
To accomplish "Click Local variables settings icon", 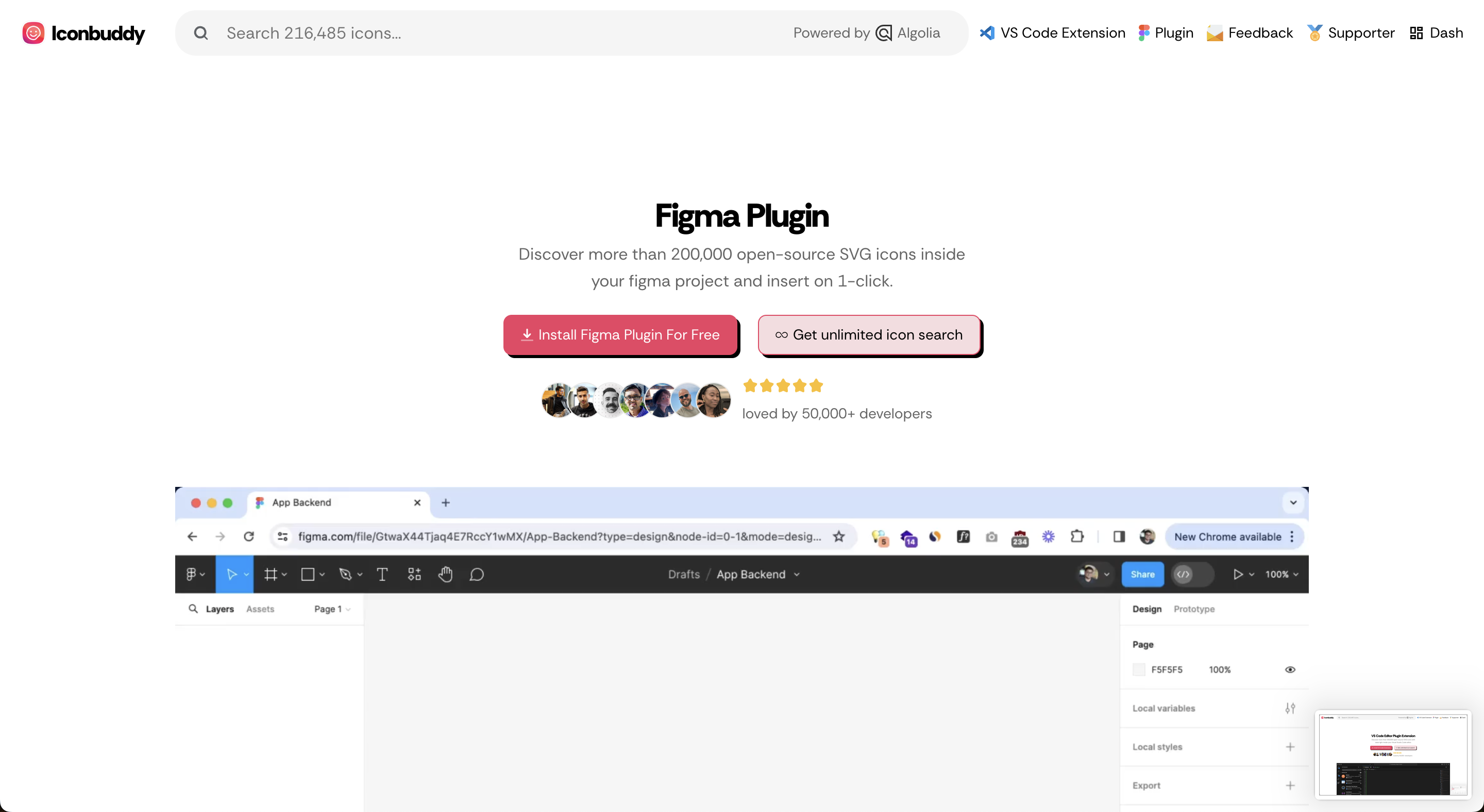I will pos(1290,708).
